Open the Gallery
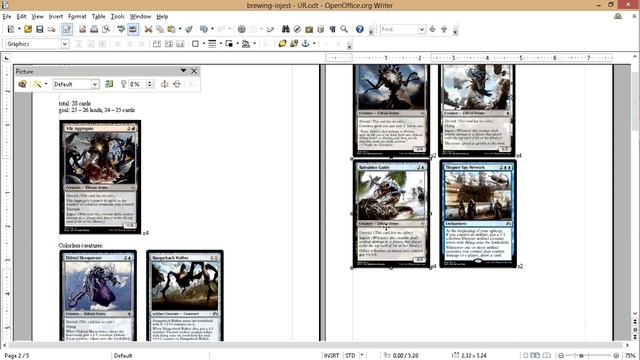The image size is (640, 360). (309, 29)
